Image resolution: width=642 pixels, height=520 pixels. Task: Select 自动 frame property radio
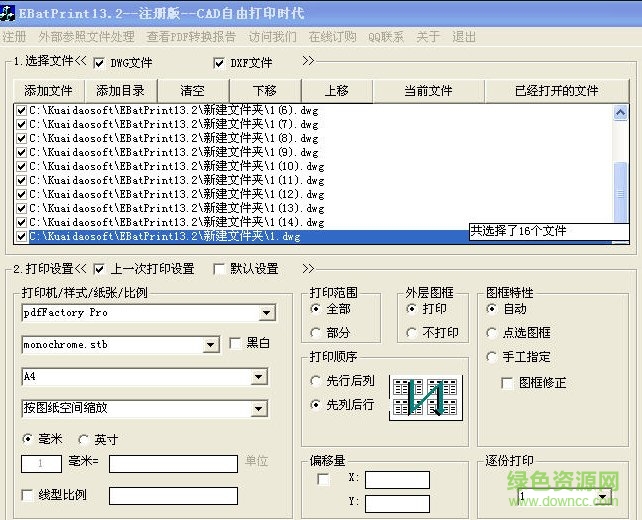click(491, 309)
